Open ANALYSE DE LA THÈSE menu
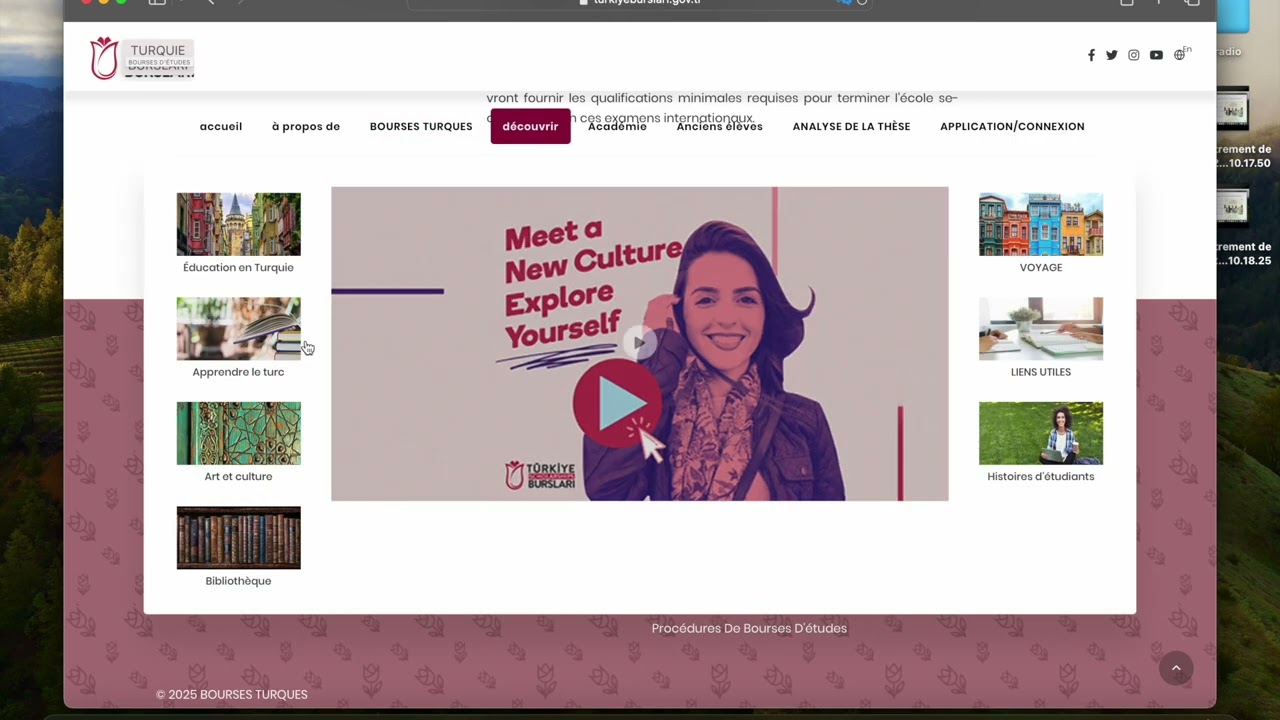Viewport: 1280px width, 720px height. pos(851,127)
